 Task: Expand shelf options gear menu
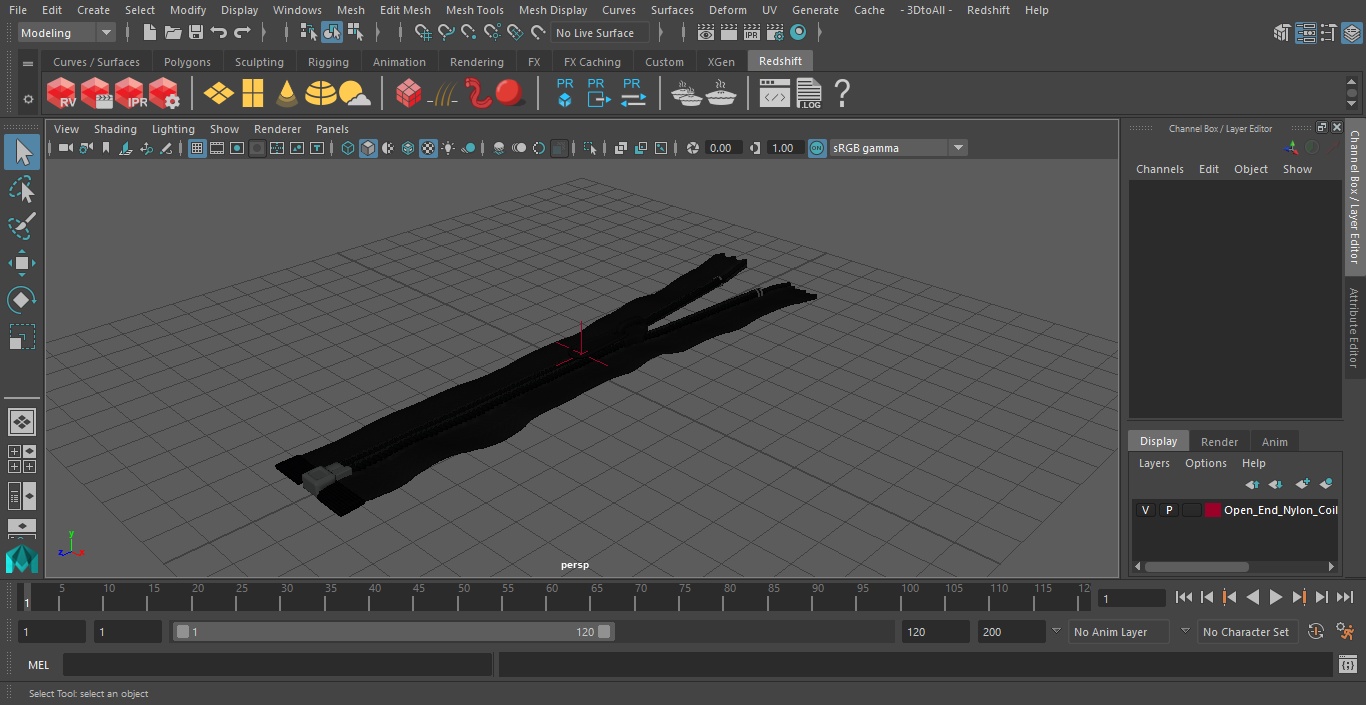(x=27, y=98)
